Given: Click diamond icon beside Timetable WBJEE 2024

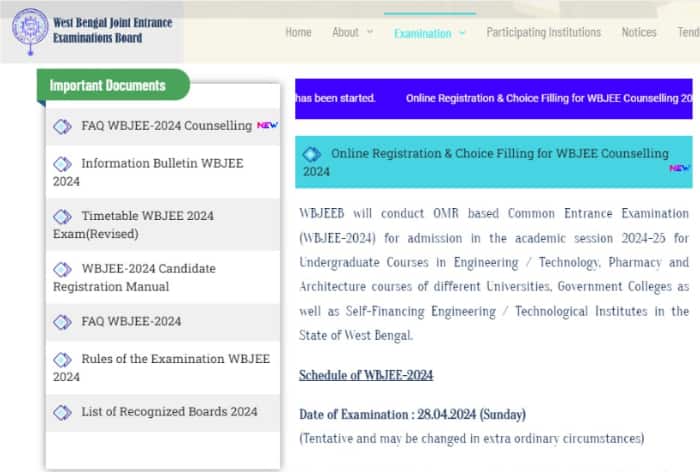Looking at the screenshot, I should point(63,216).
